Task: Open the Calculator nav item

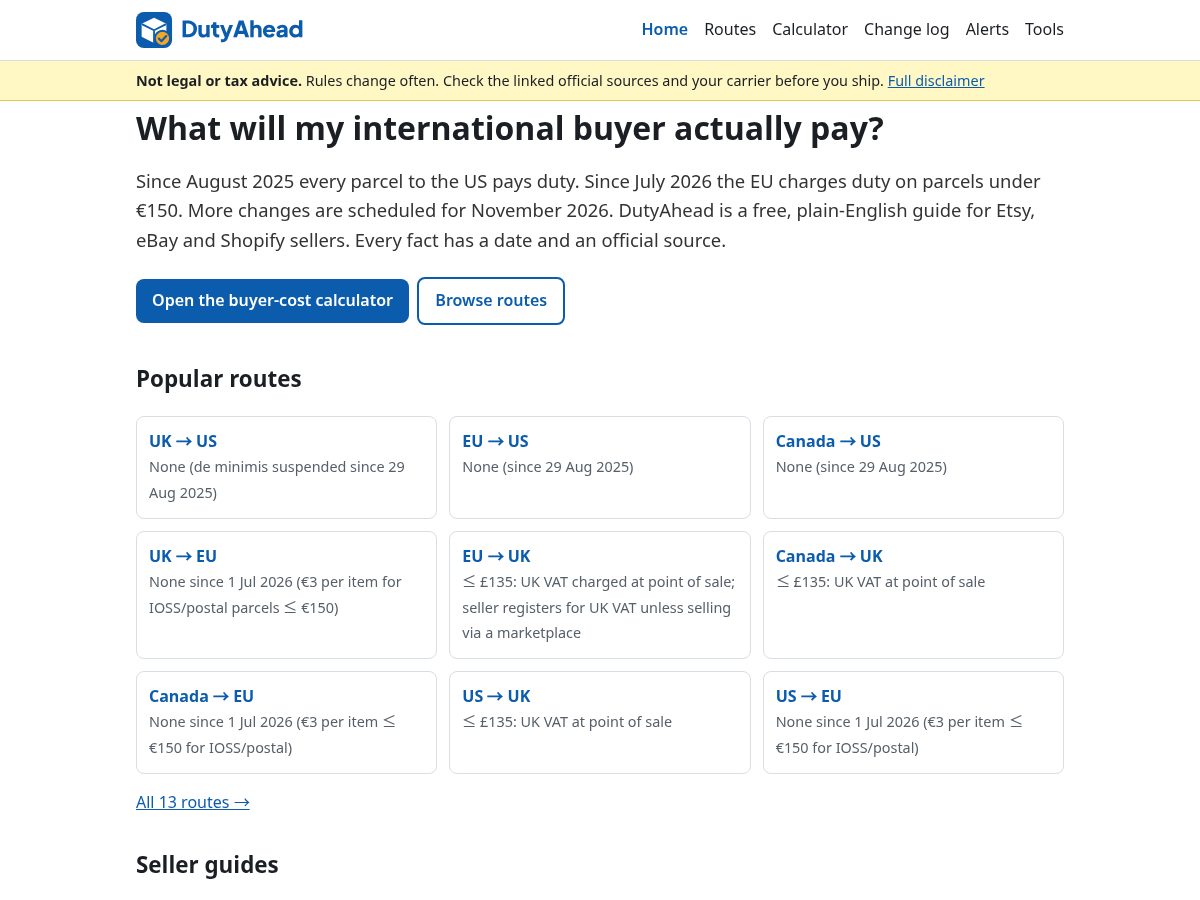Action: (810, 29)
